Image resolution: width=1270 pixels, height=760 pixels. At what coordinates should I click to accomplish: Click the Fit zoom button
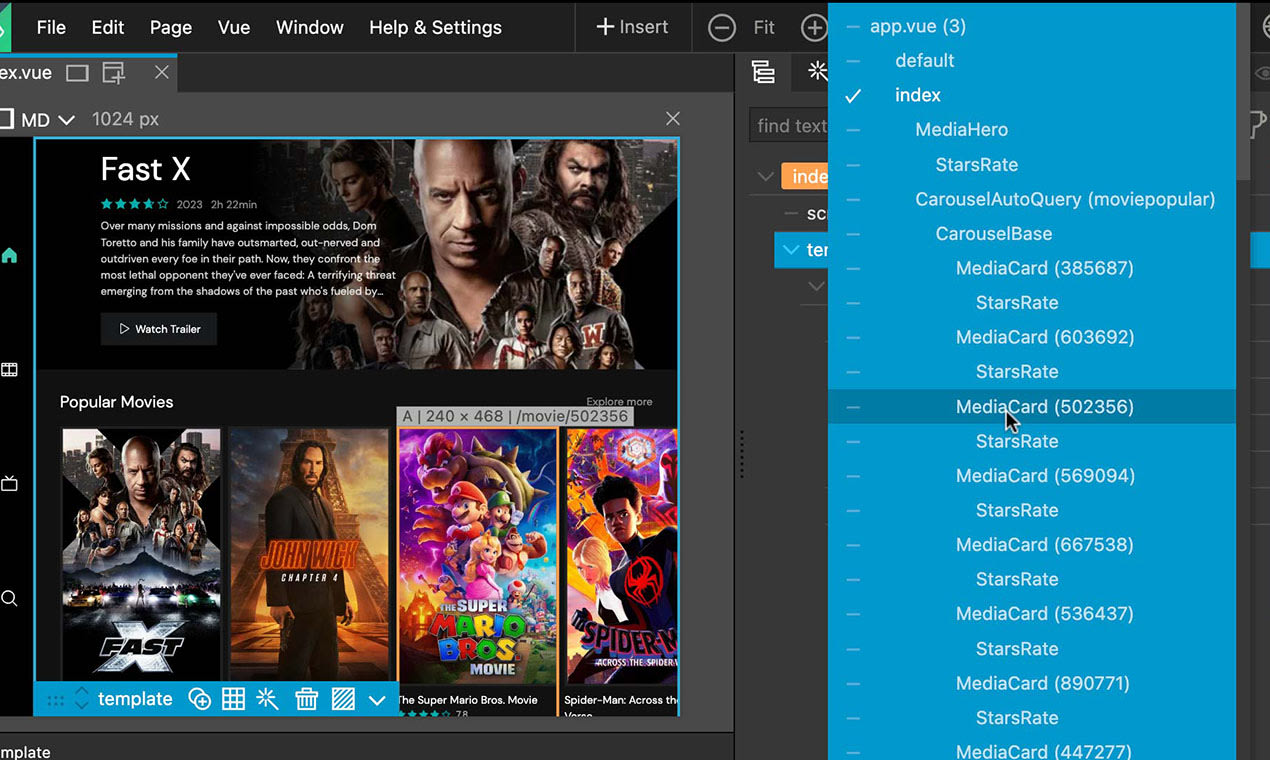tap(764, 28)
